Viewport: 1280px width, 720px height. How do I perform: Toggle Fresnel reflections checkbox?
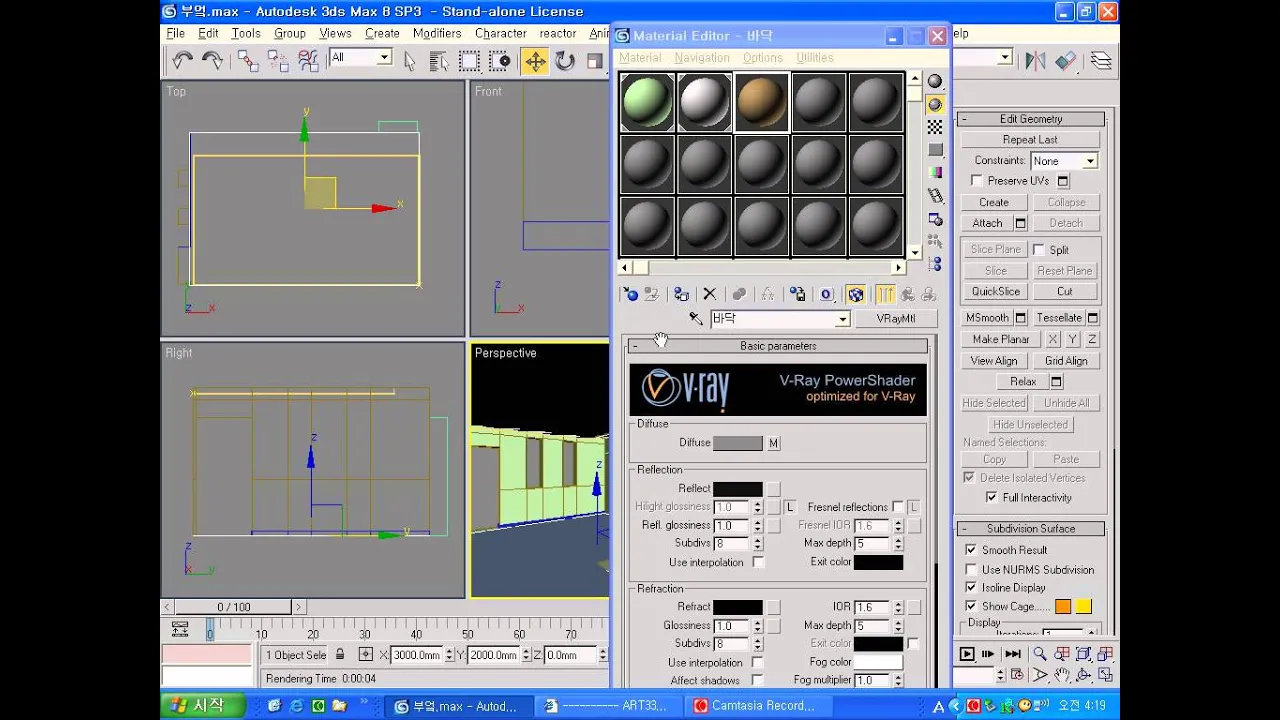(897, 507)
